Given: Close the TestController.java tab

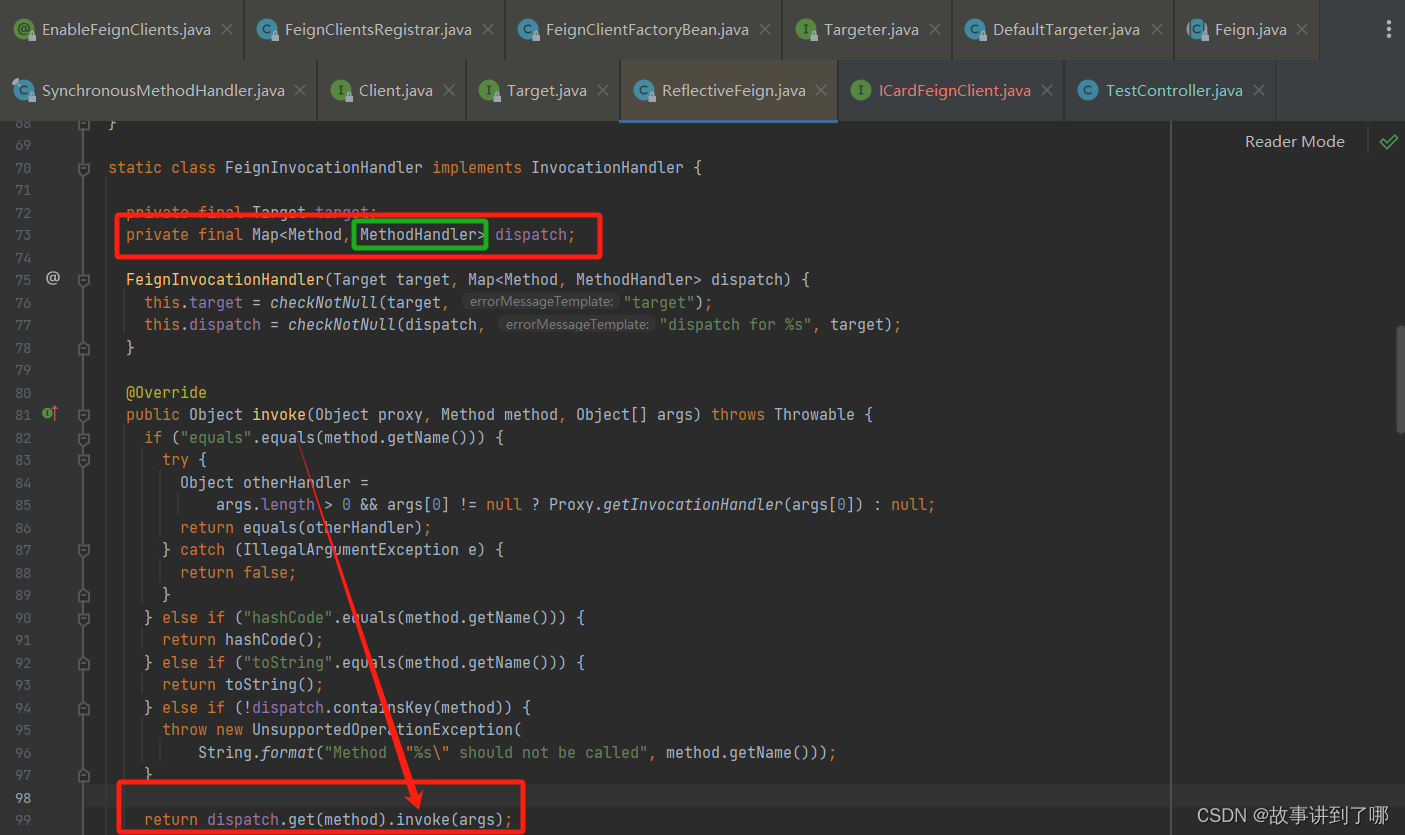Looking at the screenshot, I should pos(1258,90).
